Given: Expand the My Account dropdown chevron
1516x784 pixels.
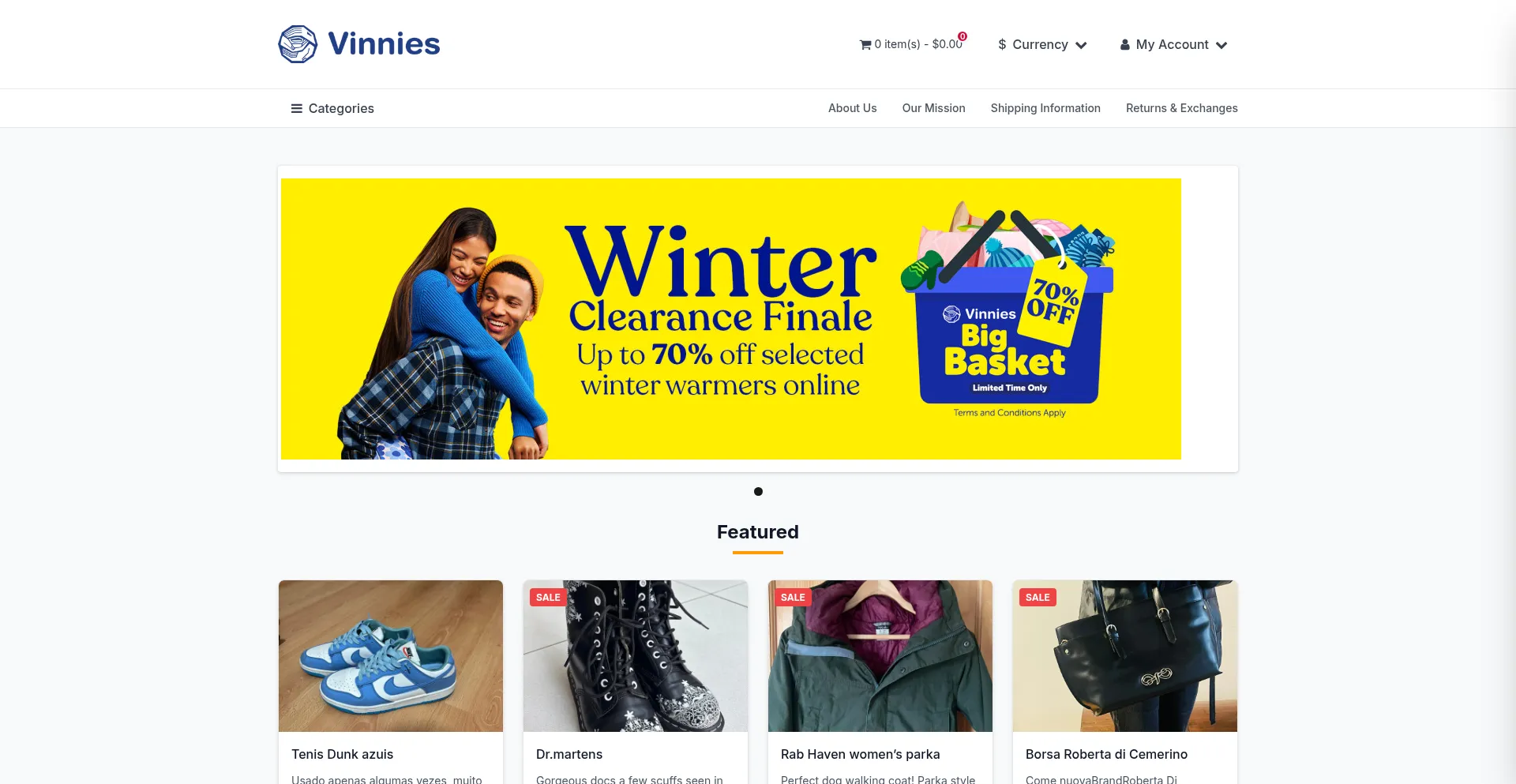Looking at the screenshot, I should pyautogui.click(x=1221, y=45).
